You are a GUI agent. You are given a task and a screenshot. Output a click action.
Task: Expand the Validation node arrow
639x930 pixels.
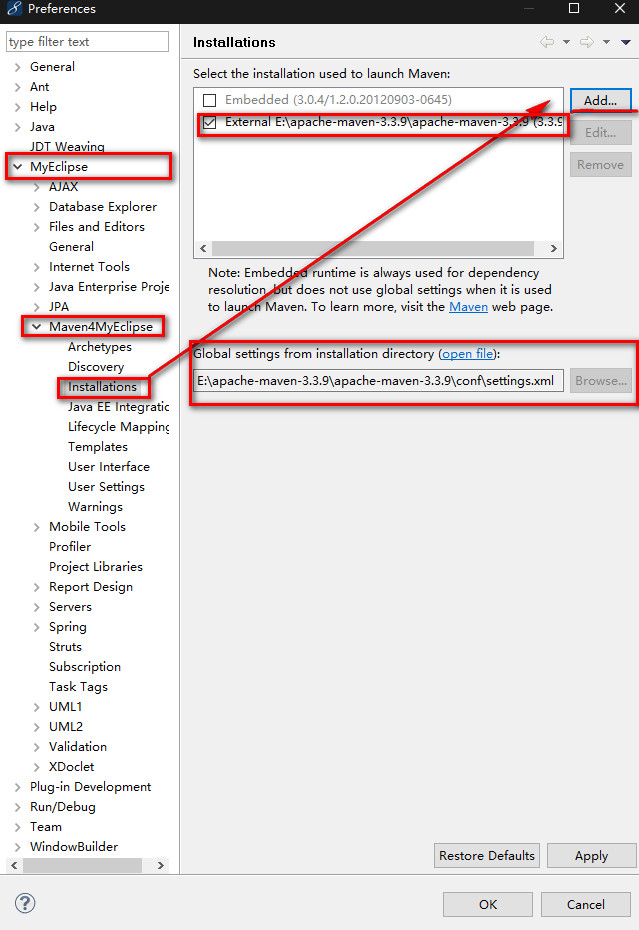(36, 747)
